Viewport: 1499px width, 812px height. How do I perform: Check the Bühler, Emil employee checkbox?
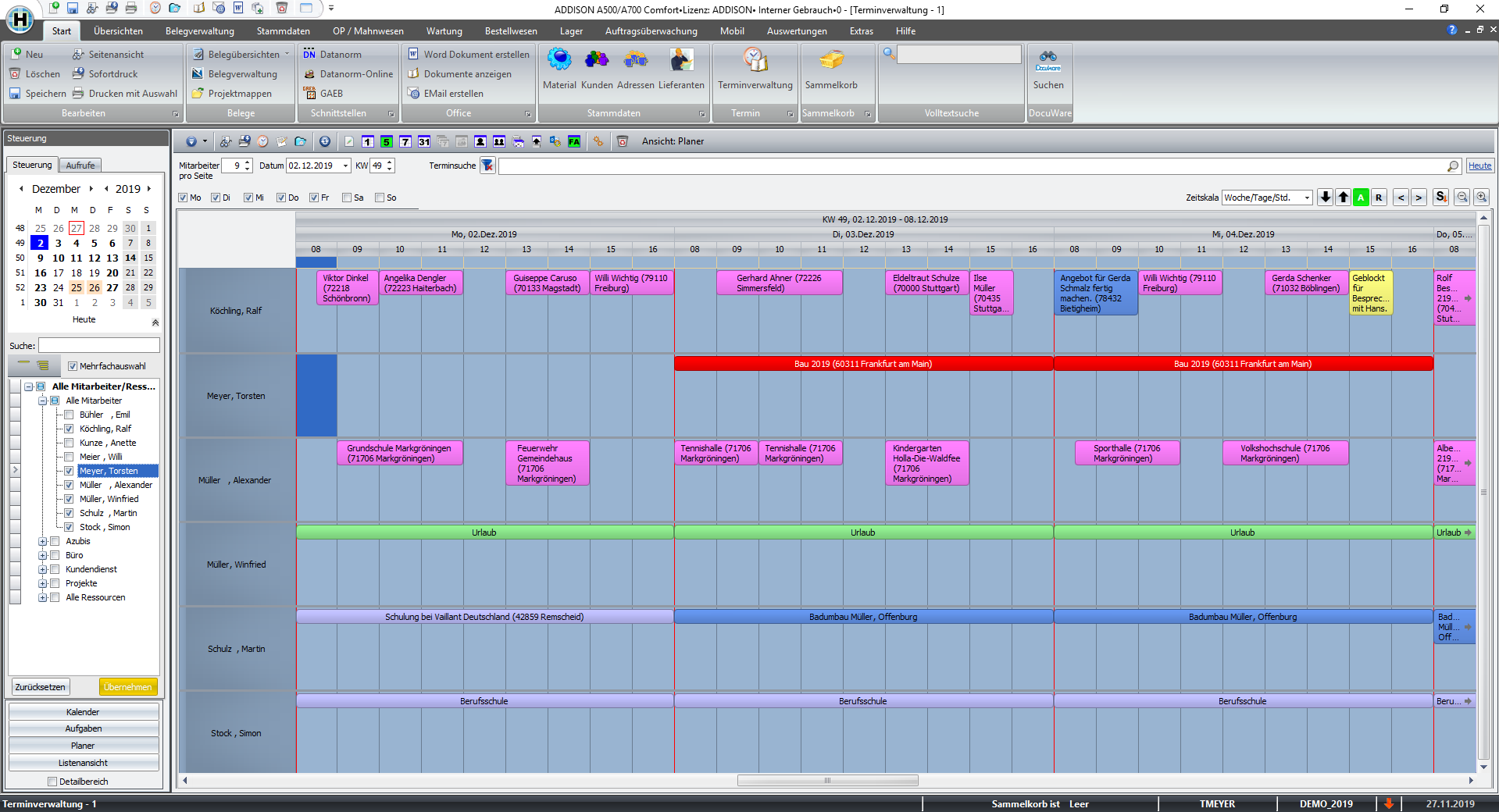point(69,415)
